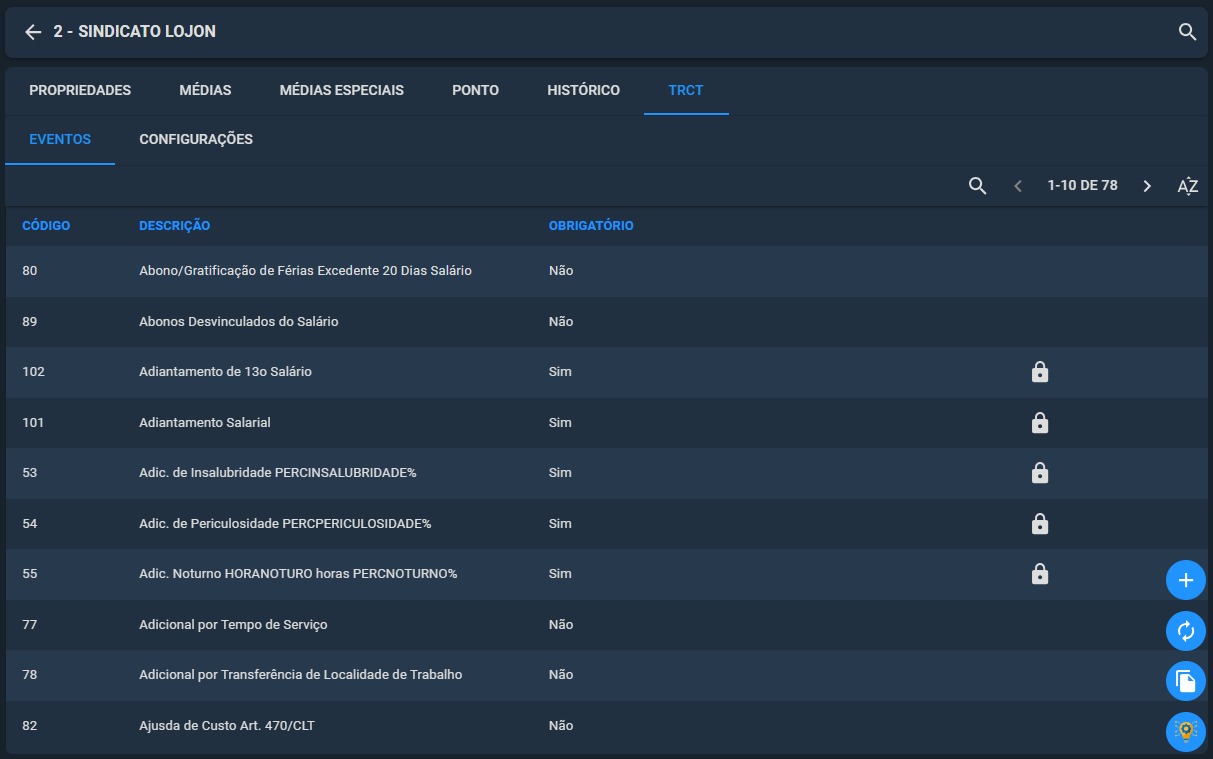Click Não in Adicional por Tempo de Serviço row
1213x759 pixels.
(x=561, y=625)
